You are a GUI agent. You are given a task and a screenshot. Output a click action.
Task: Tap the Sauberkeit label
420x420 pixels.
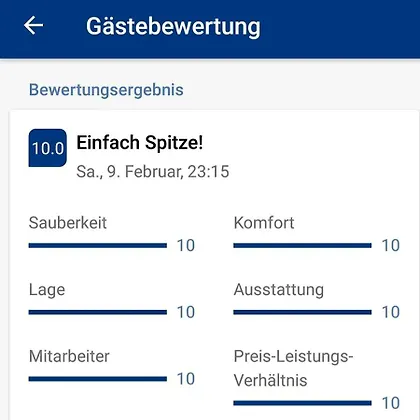point(68,223)
